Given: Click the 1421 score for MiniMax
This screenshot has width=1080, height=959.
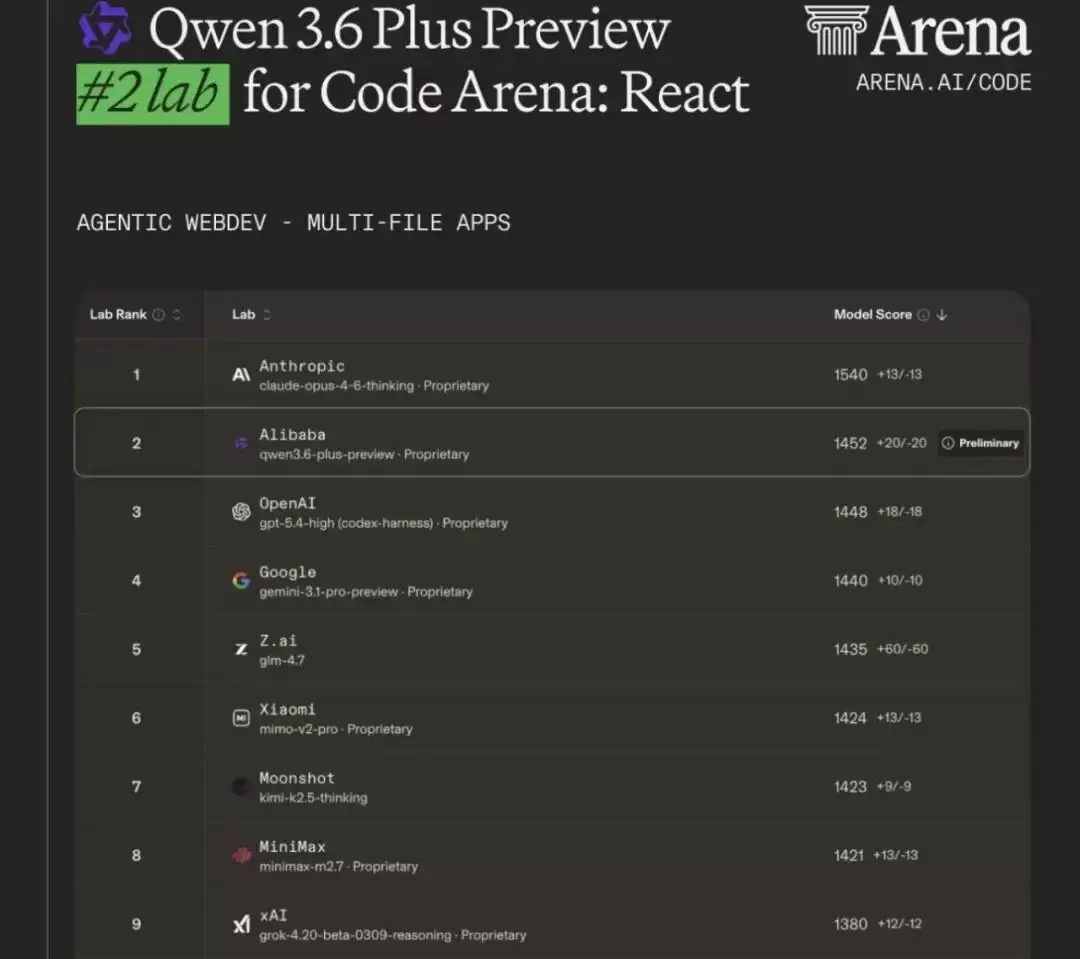Looking at the screenshot, I should pyautogui.click(x=849, y=855).
